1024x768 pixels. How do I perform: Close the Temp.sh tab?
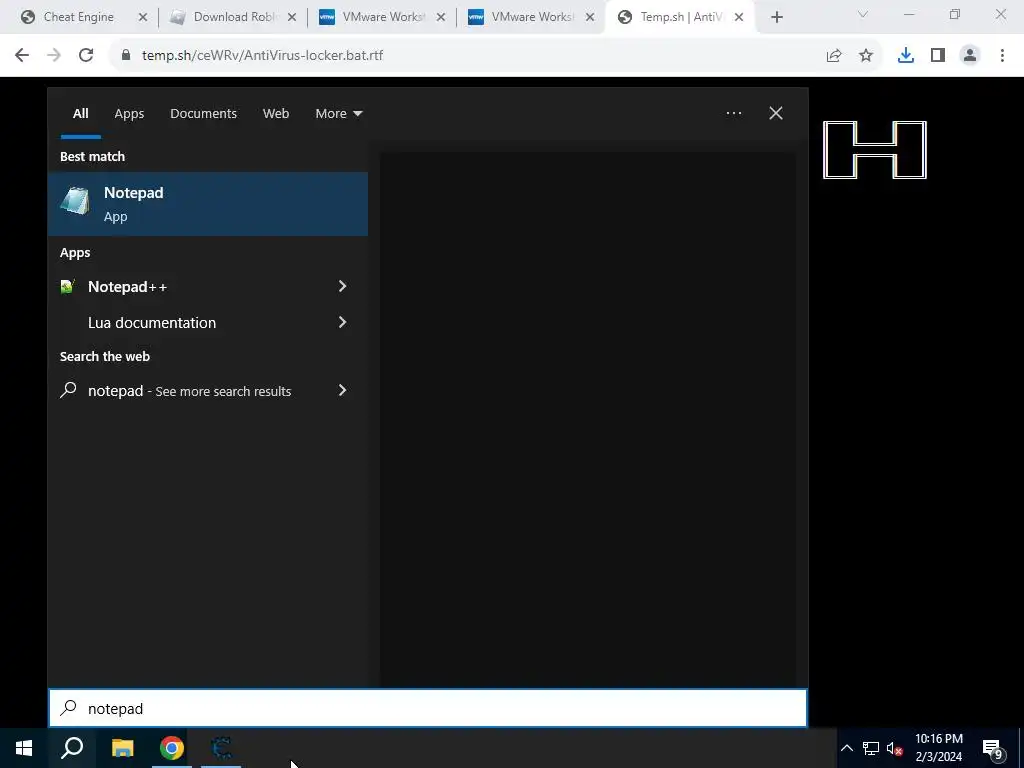click(739, 18)
